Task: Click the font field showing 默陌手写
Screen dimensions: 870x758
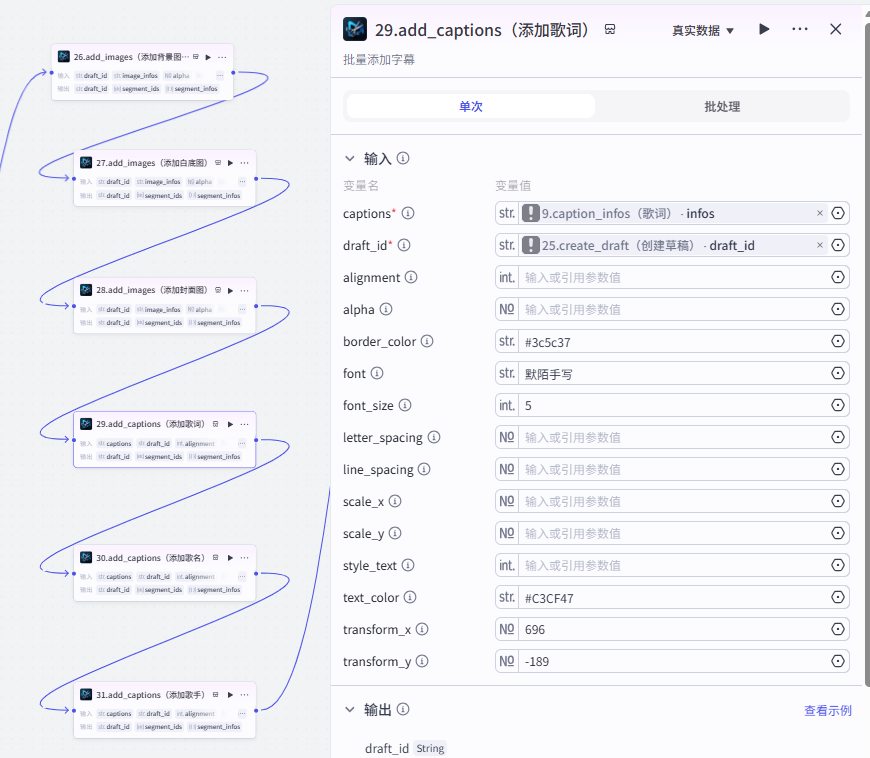Action: coord(670,373)
